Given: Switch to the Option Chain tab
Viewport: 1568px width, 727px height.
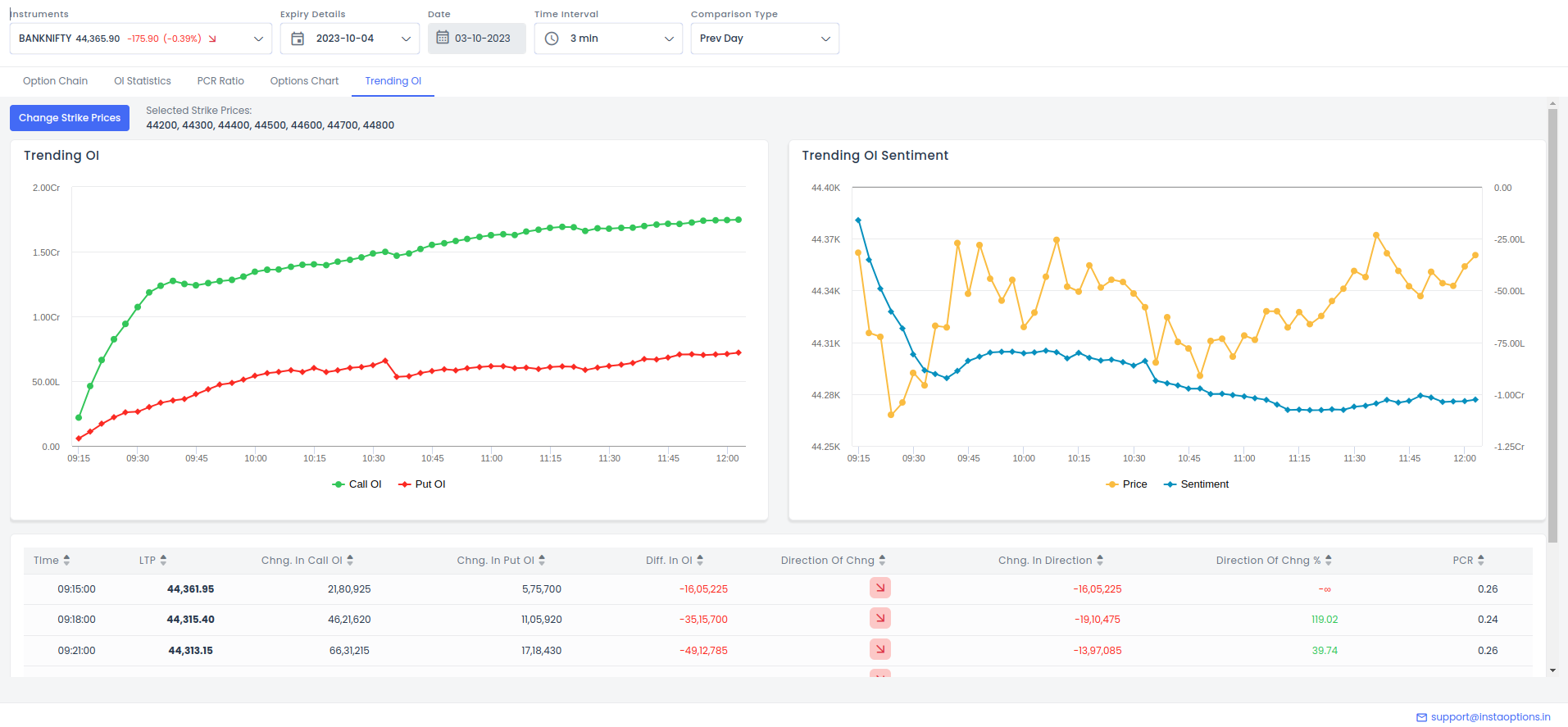Looking at the screenshot, I should 55,81.
